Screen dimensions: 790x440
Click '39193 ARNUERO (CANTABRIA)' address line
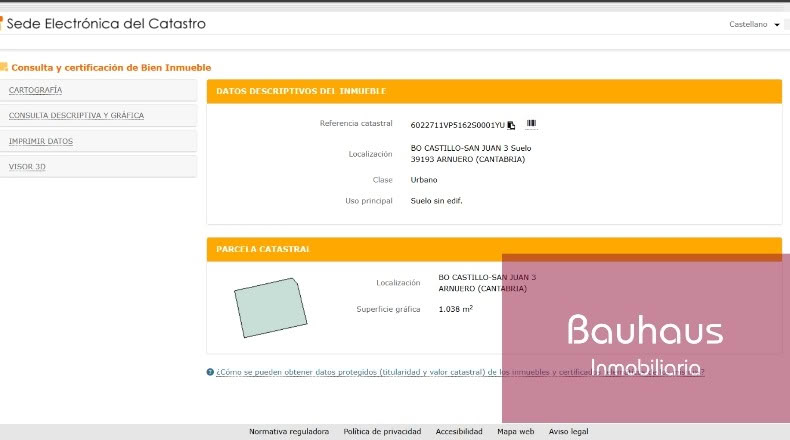(x=468, y=159)
